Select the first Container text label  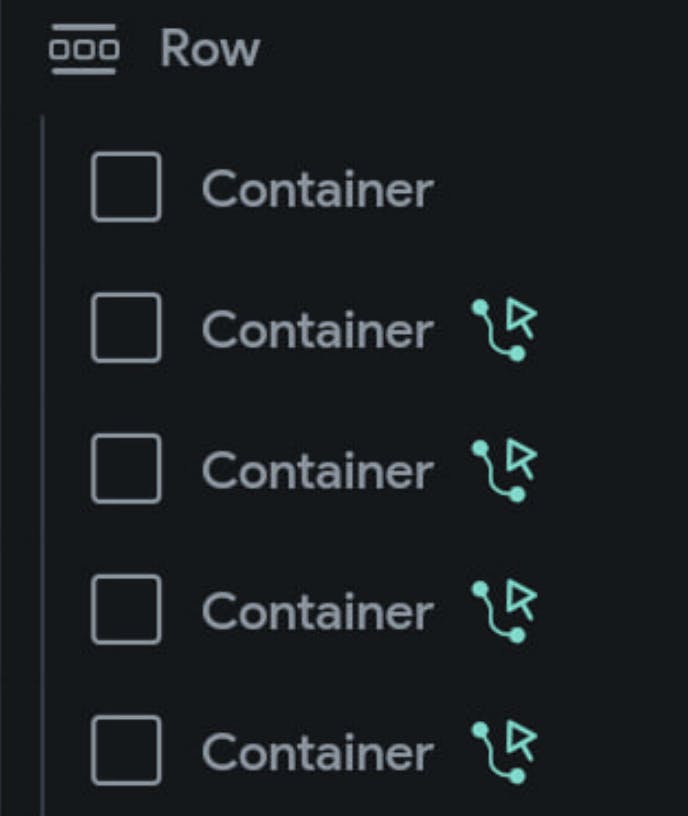click(317, 189)
